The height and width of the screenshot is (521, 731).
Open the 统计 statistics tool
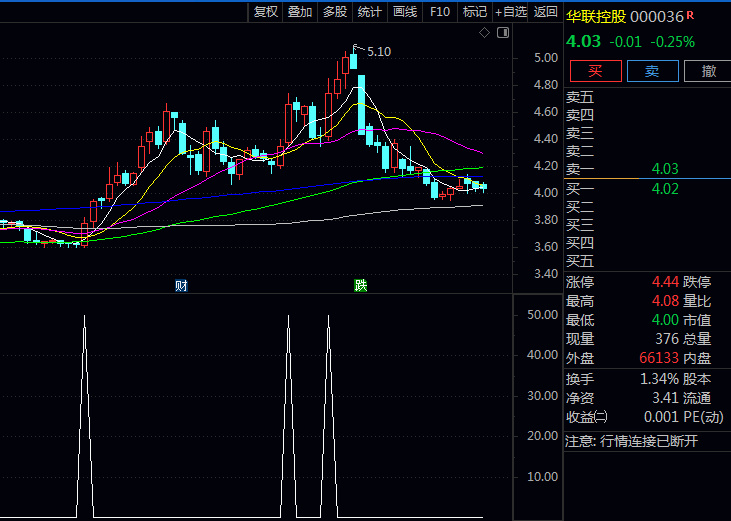[x=370, y=12]
